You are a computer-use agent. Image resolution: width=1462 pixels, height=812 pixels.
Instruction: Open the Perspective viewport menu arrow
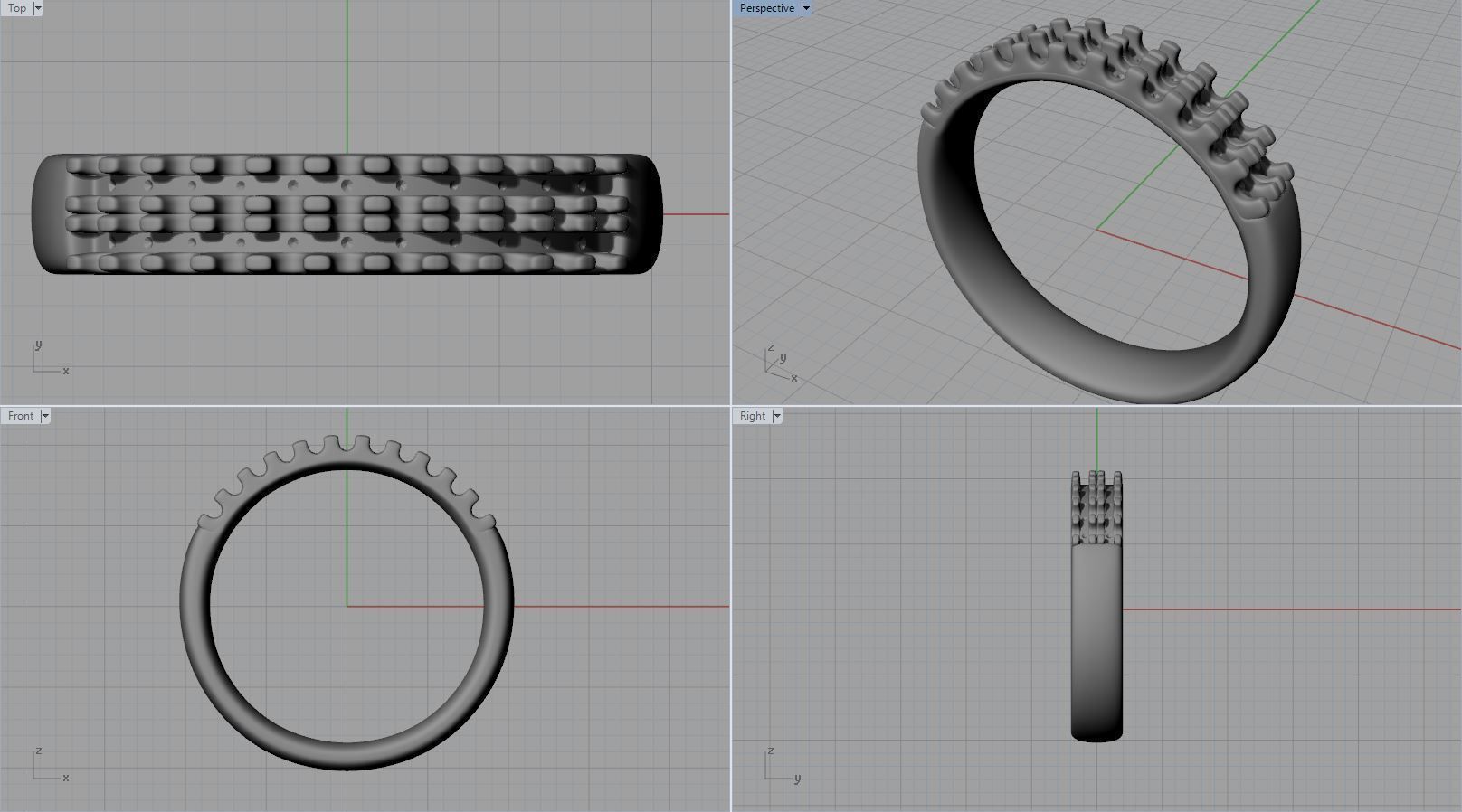[806, 8]
